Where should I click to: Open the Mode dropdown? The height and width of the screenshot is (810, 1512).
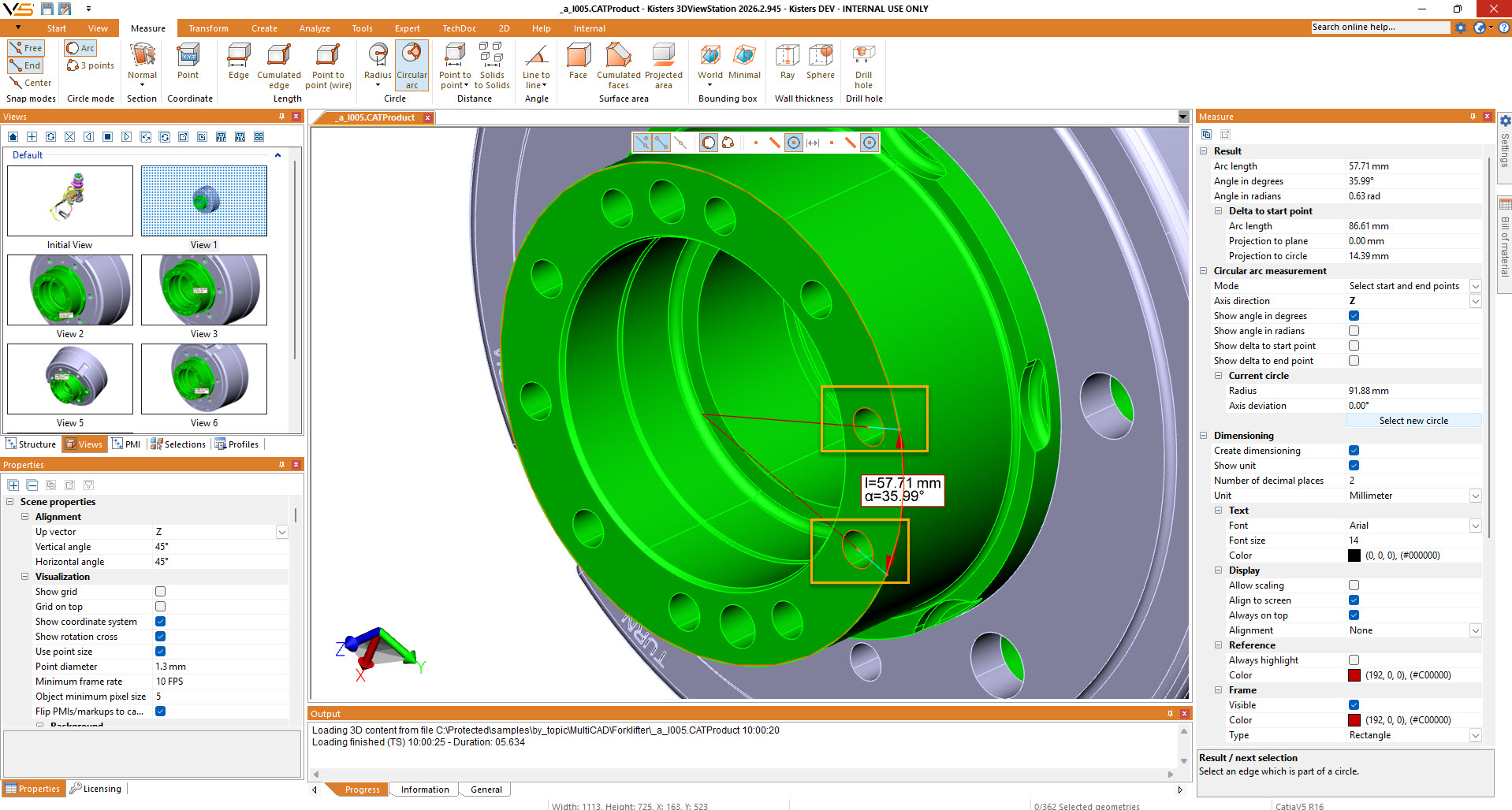click(x=1475, y=286)
